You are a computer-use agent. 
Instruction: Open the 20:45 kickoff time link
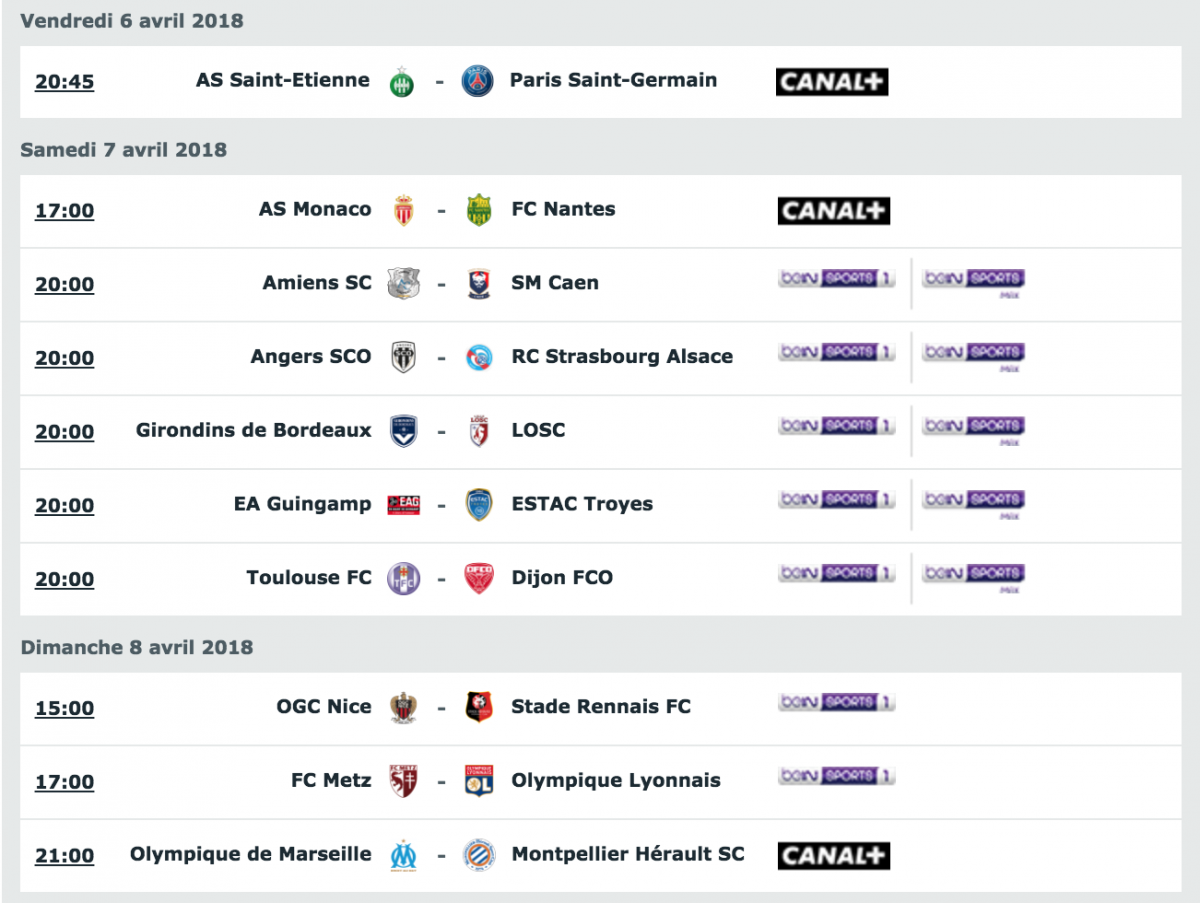pos(65,82)
